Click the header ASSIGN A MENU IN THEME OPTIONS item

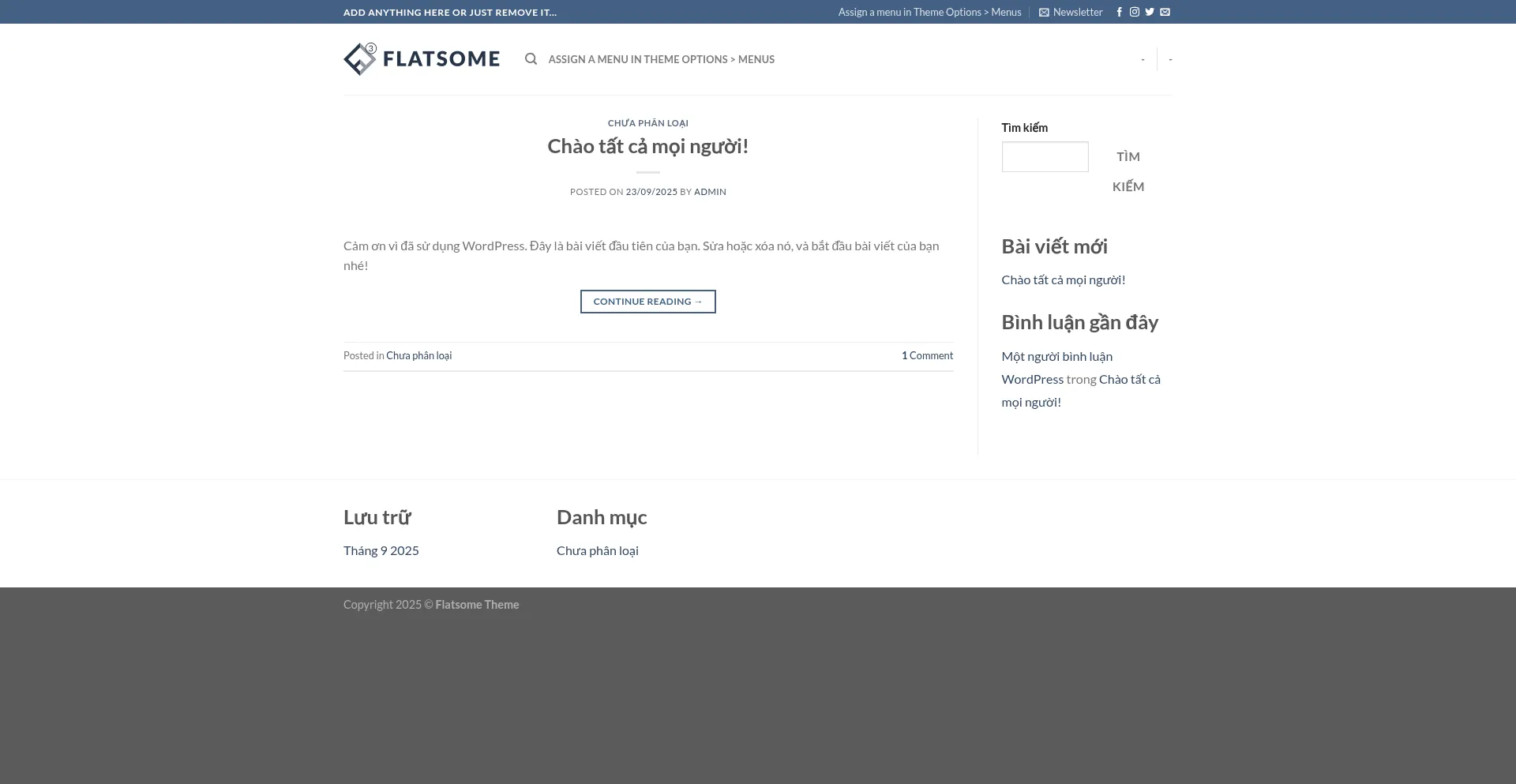coord(661,59)
